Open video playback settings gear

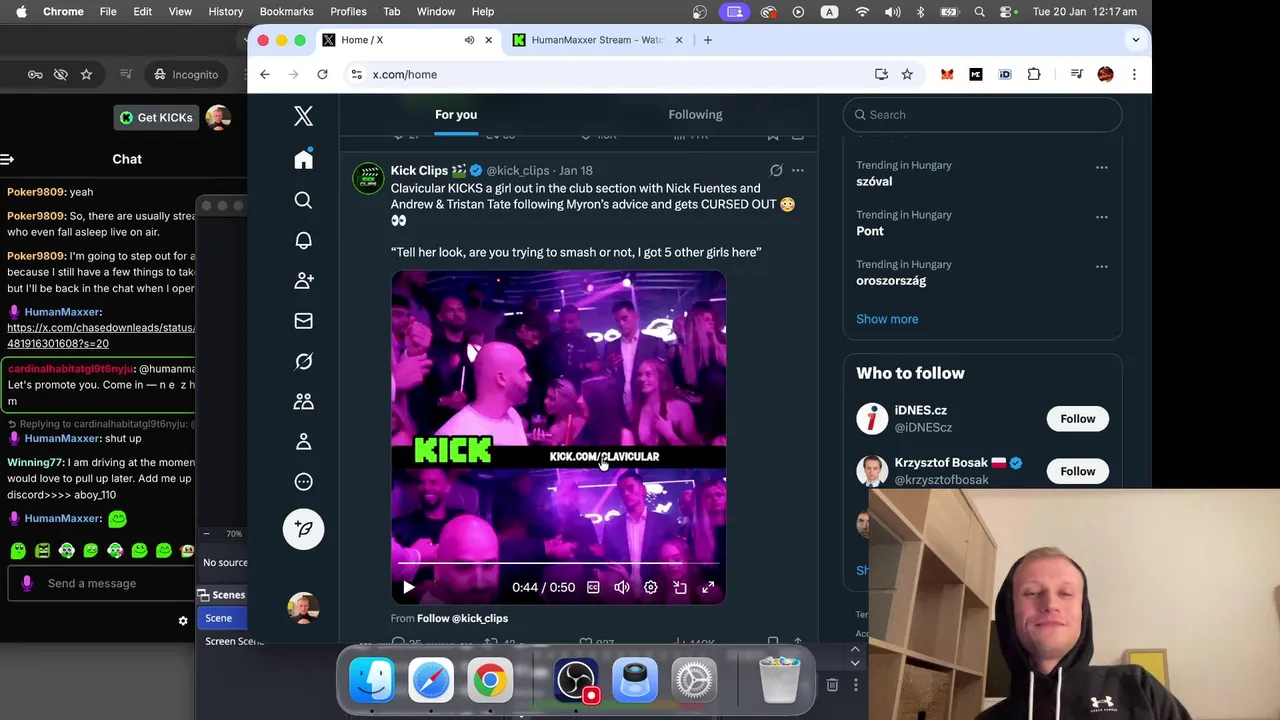(x=651, y=587)
